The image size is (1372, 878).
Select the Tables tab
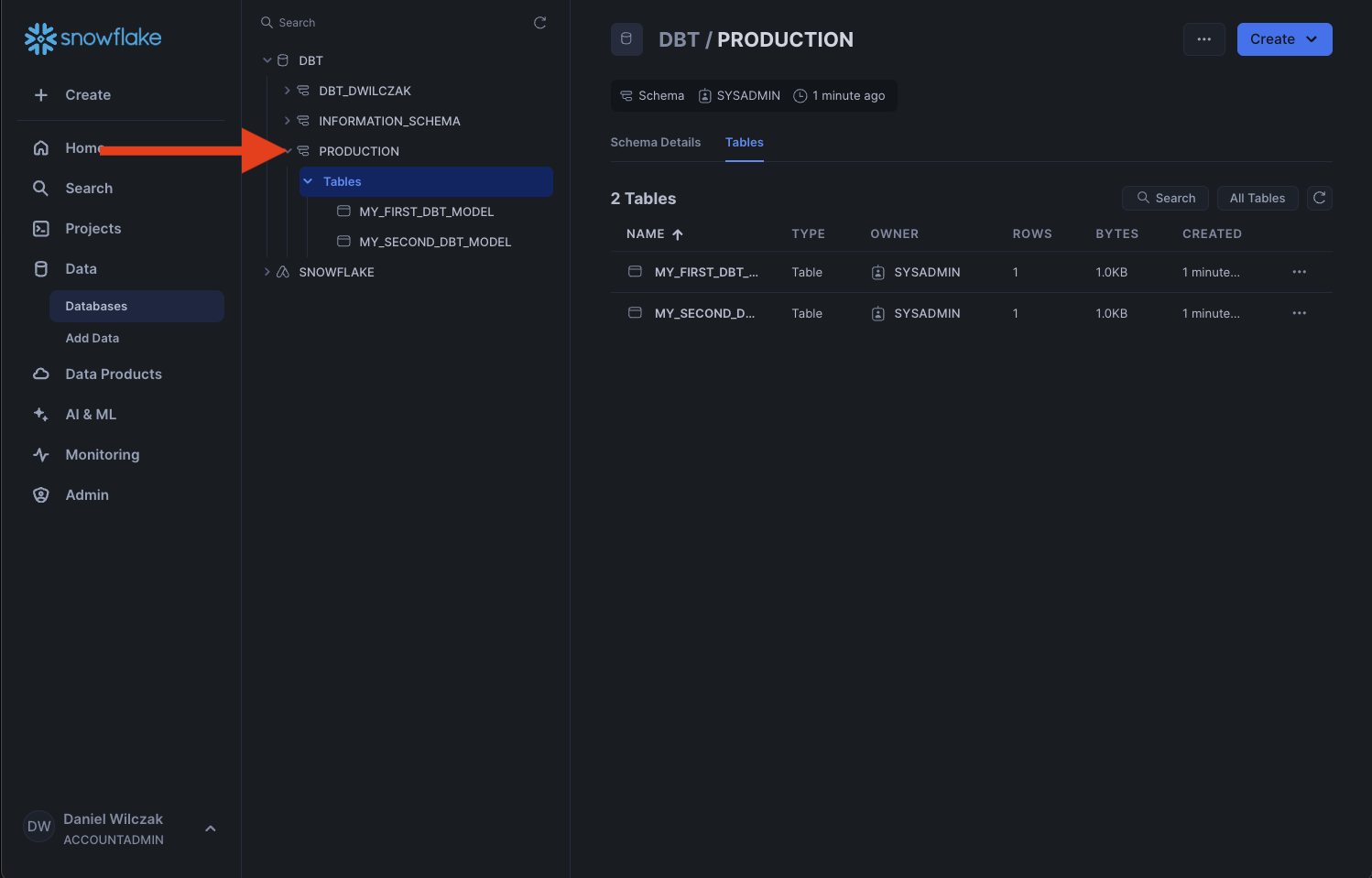(745, 142)
